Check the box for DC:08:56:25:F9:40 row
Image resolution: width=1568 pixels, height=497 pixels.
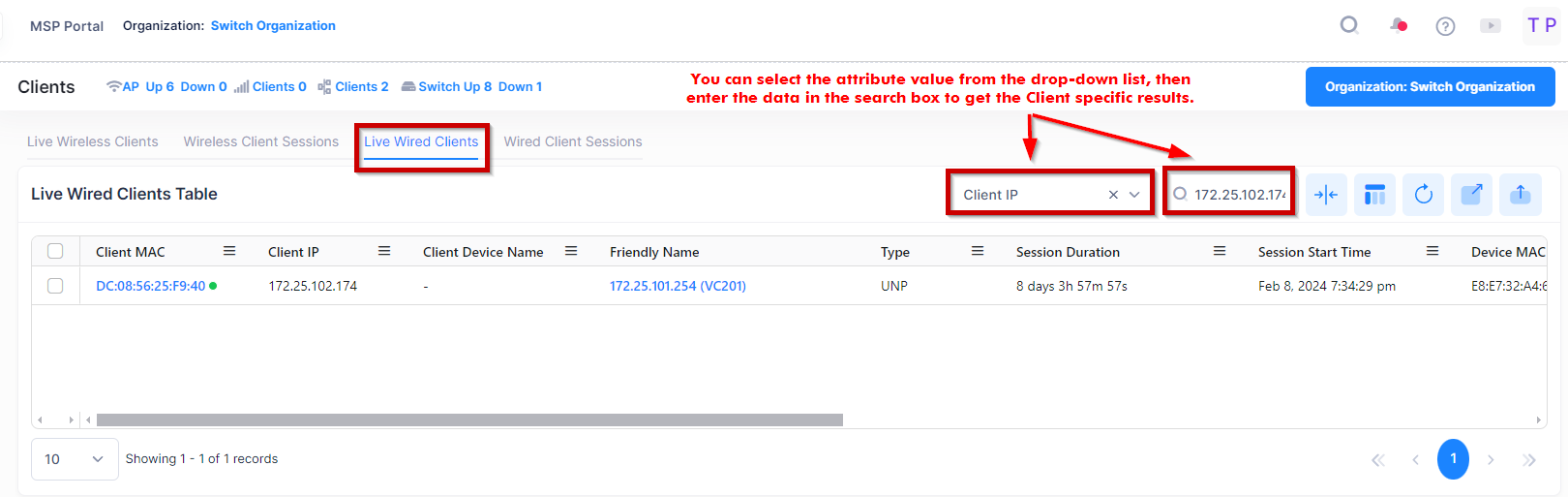click(55, 286)
